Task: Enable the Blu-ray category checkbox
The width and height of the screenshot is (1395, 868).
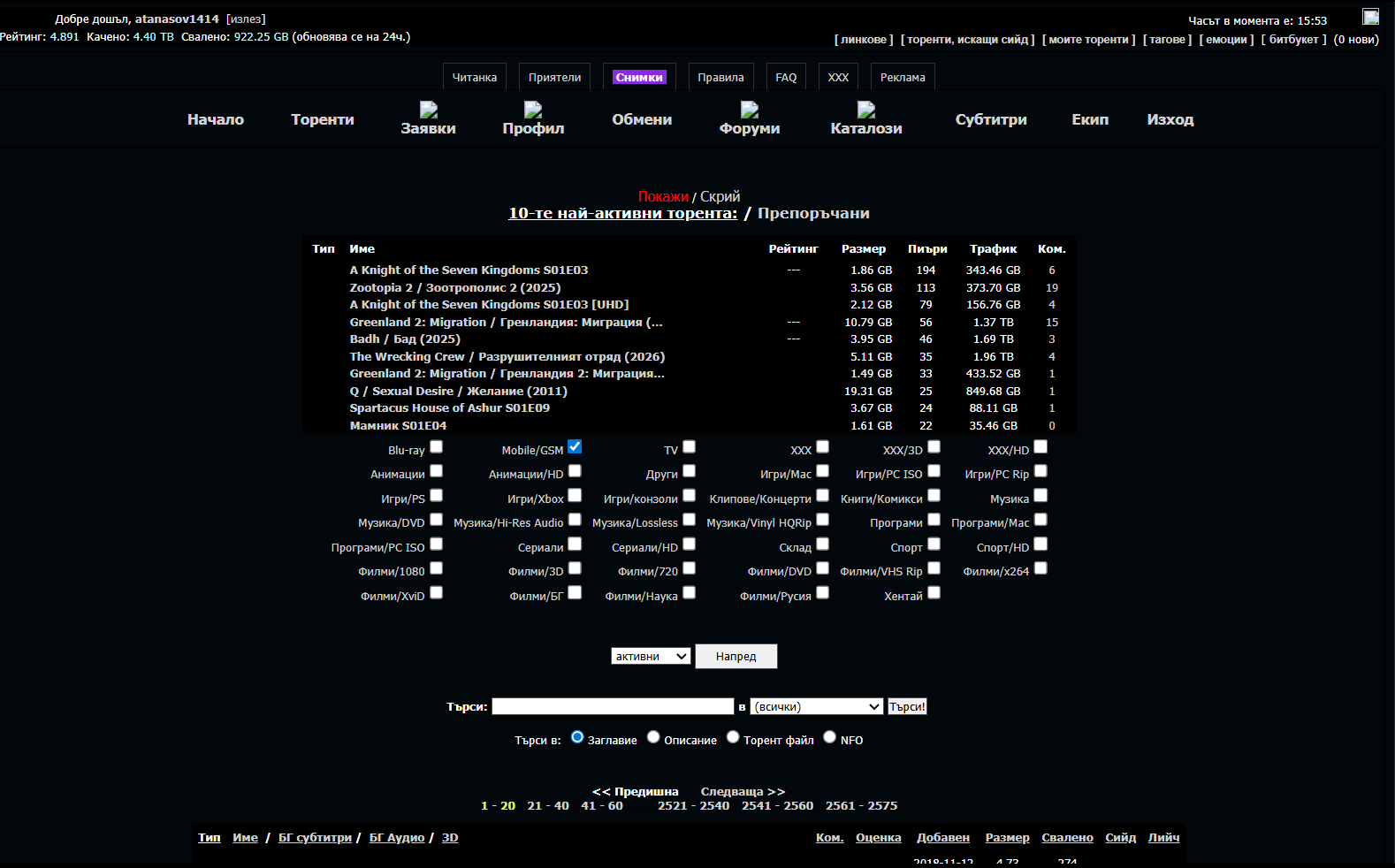Action: point(436,447)
